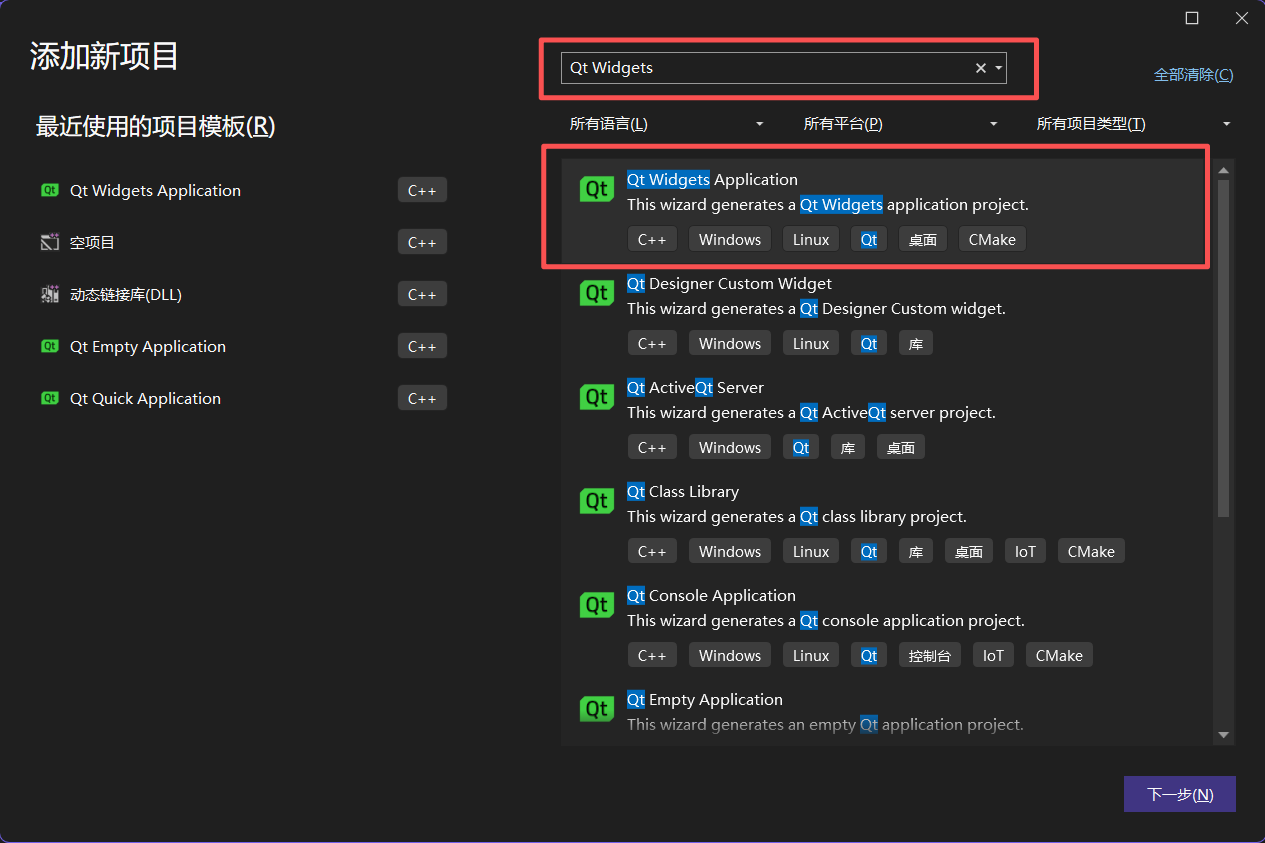Screen dimensions: 1265x843
Task: Select Qt ActiveQt Server template
Action: [x=885, y=419]
